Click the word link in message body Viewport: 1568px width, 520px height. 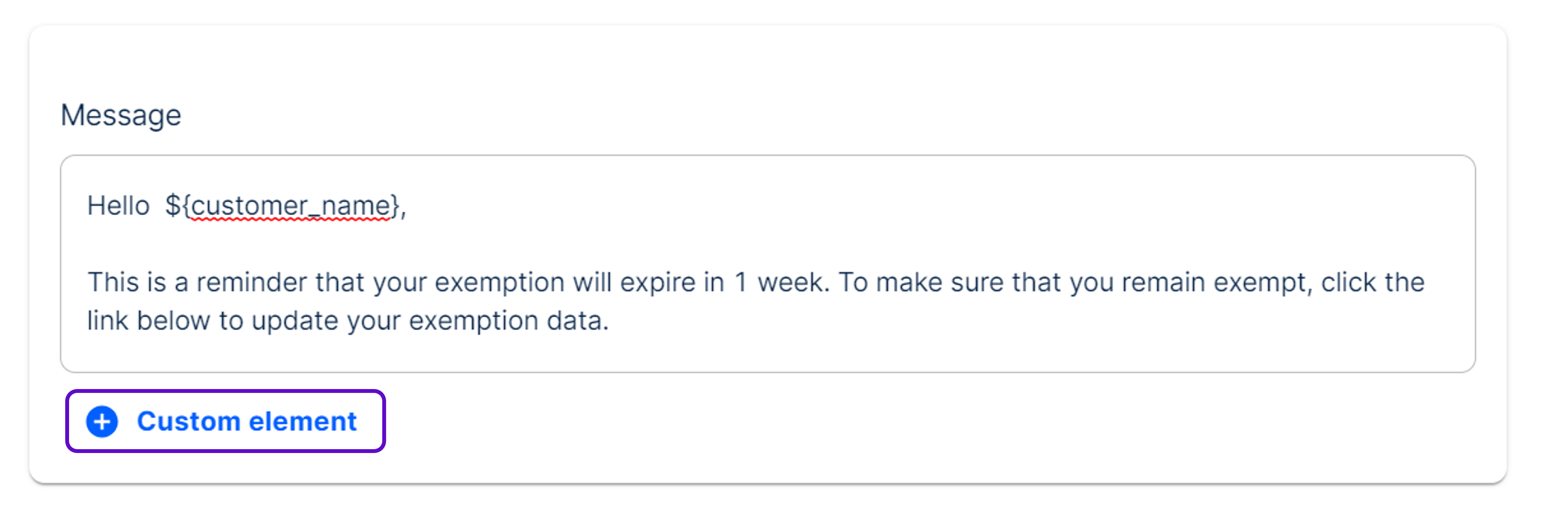(x=107, y=321)
